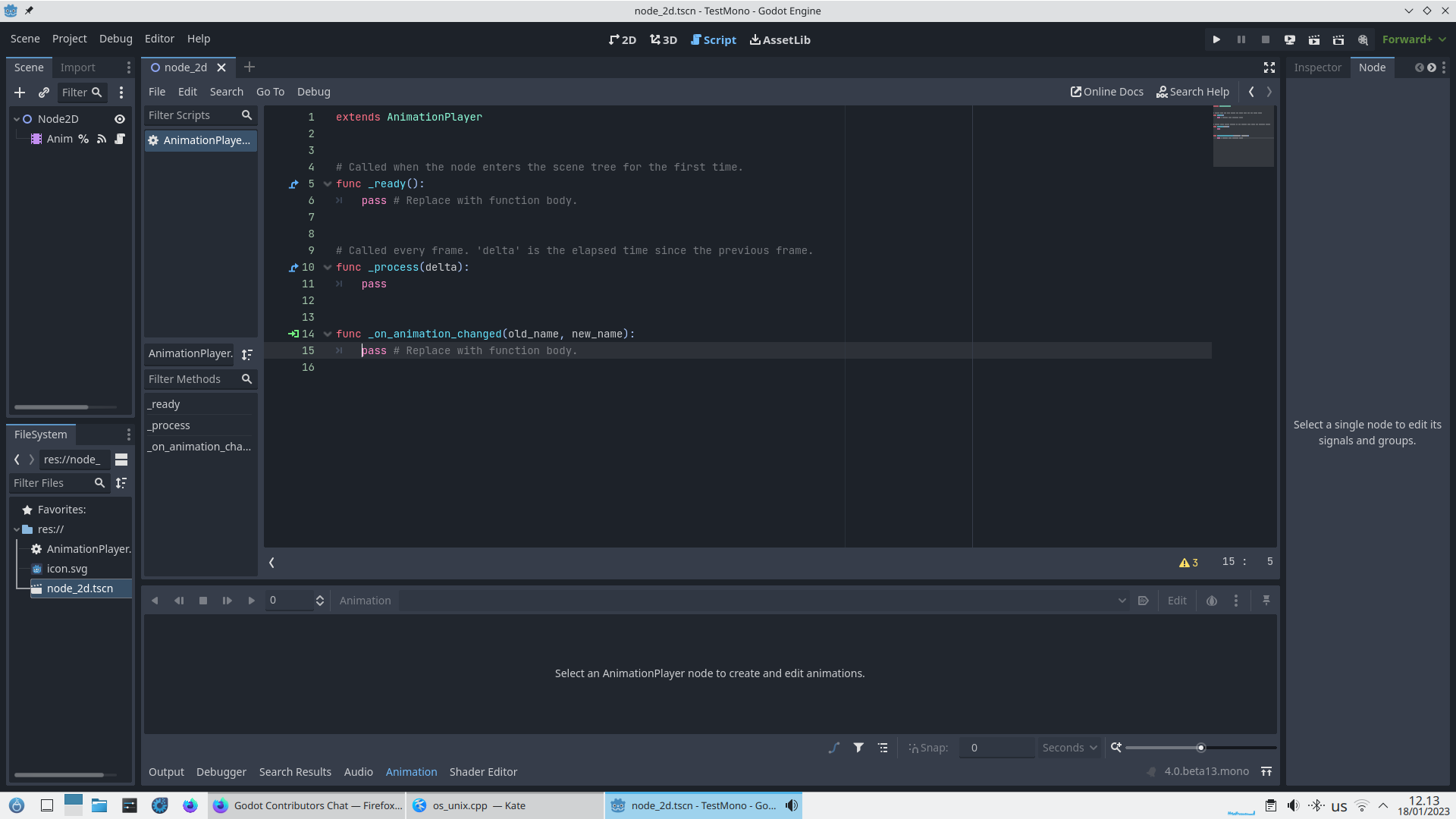
Task: Open the AnimationPlayer script in the scripts panel
Action: click(200, 140)
